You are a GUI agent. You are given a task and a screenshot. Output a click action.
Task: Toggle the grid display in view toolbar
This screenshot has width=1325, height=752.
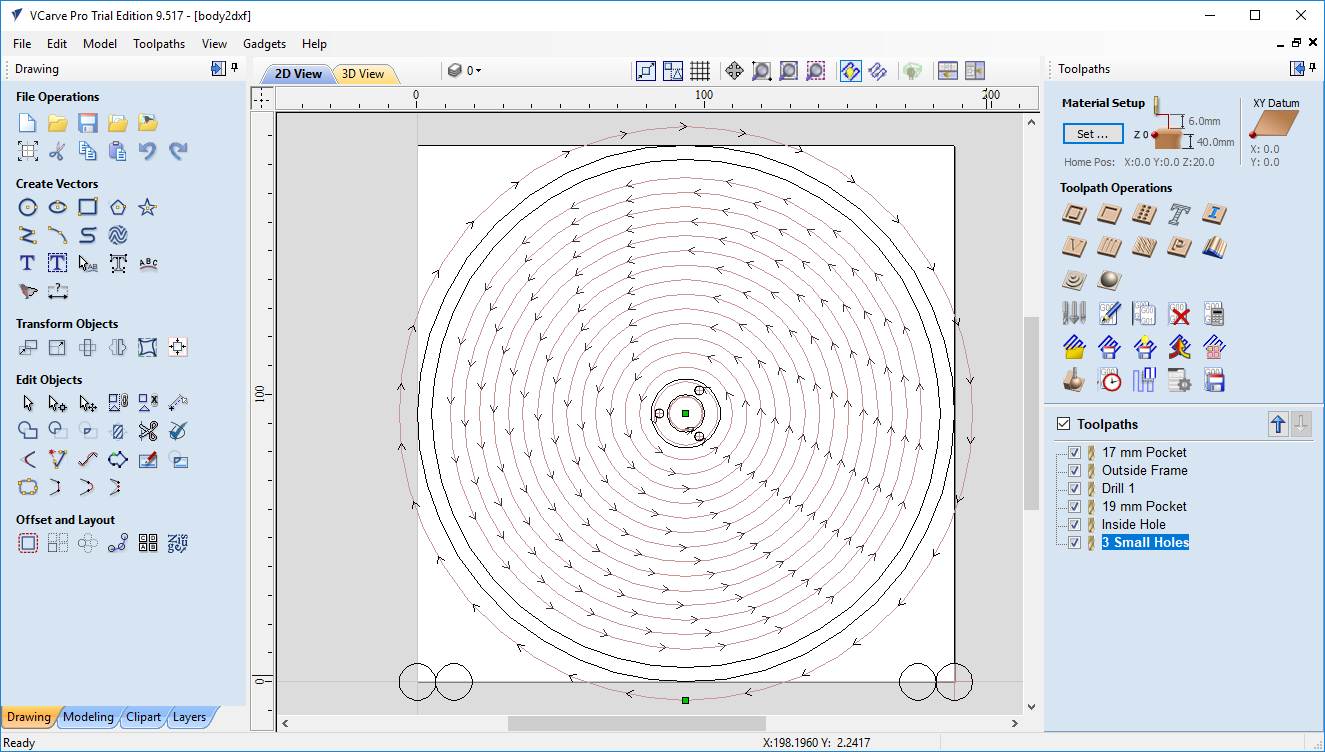click(x=700, y=71)
